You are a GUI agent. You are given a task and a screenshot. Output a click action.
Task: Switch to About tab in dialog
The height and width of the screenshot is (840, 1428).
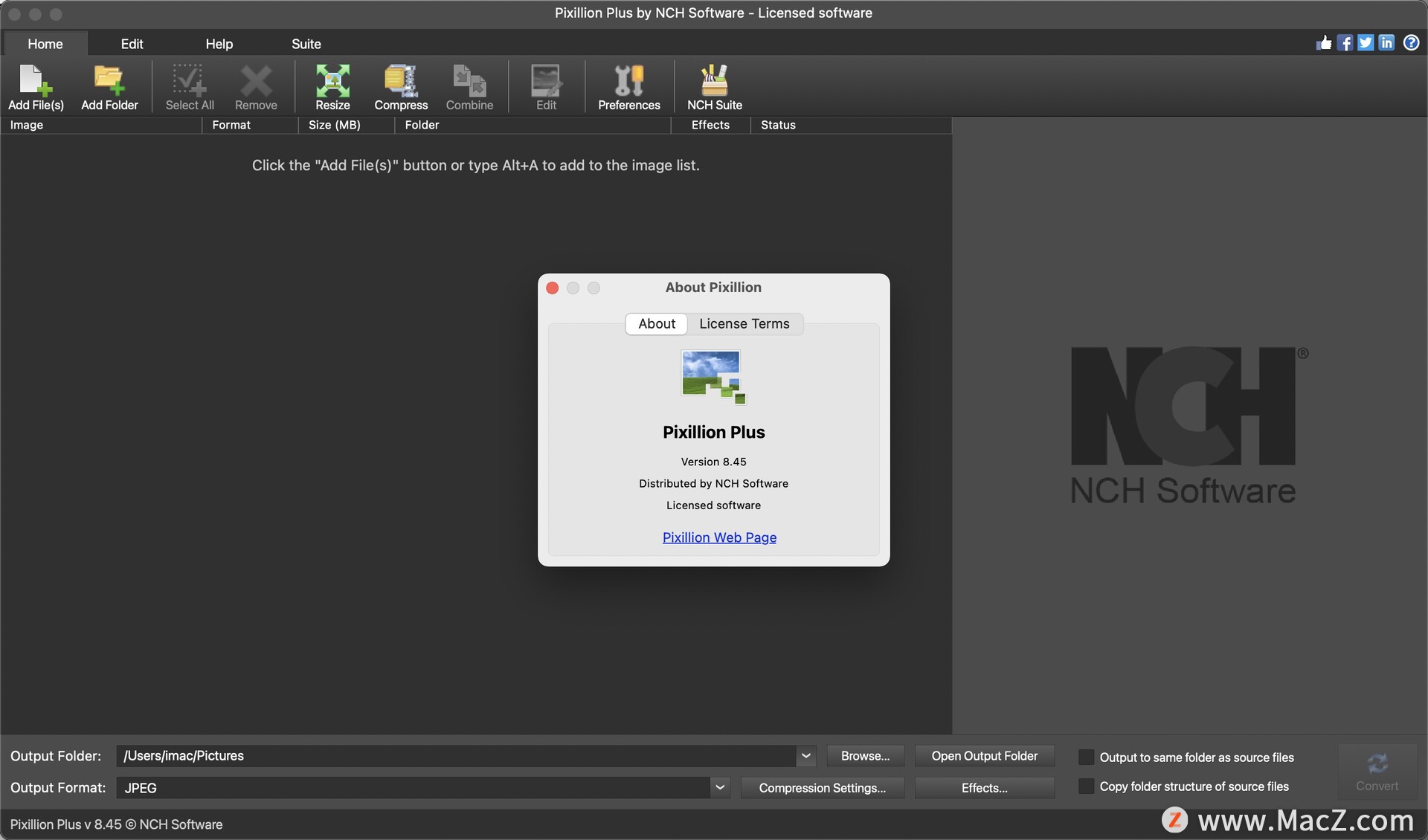[x=656, y=323]
